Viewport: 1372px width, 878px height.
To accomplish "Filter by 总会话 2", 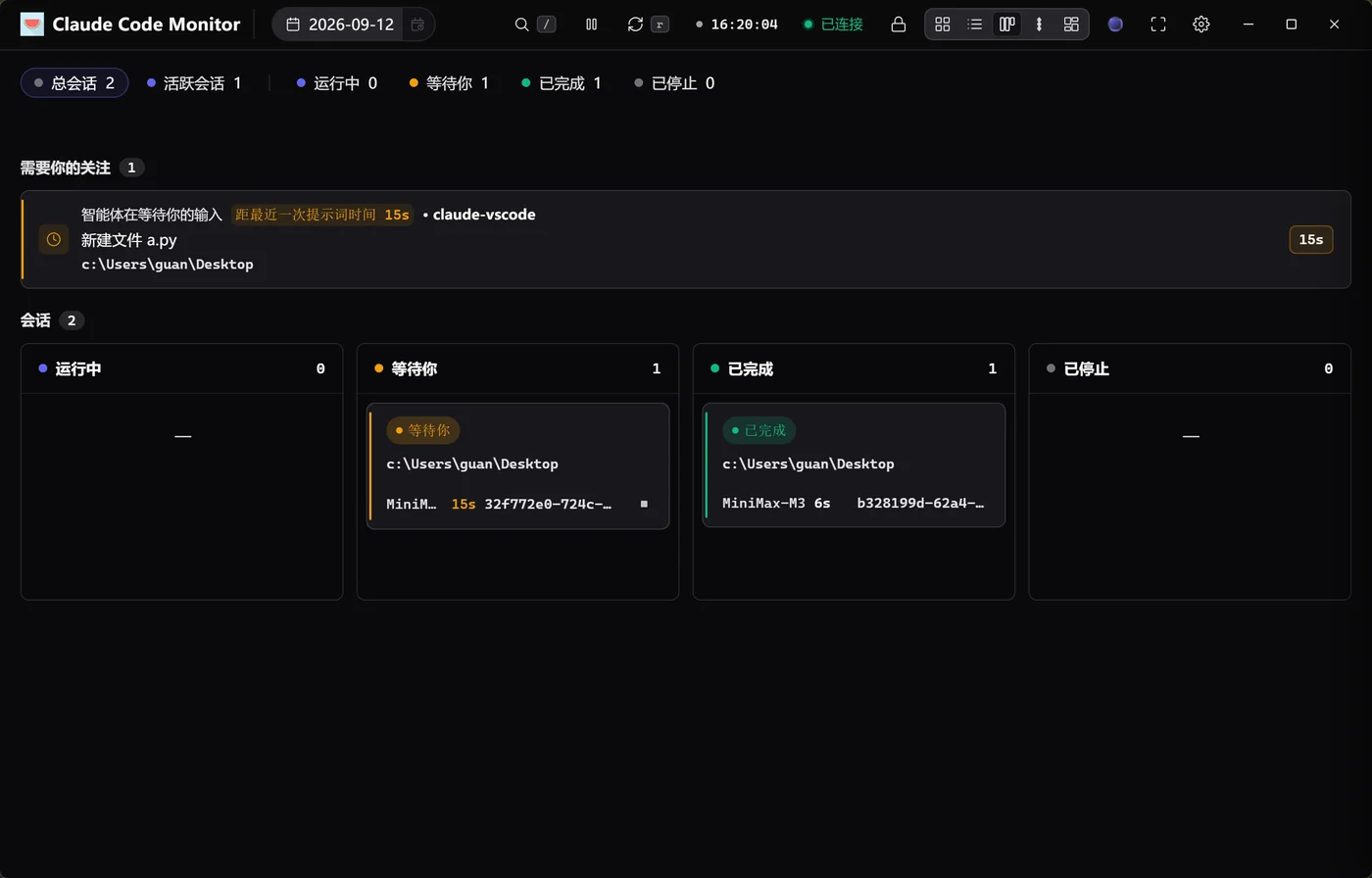I will click(x=74, y=83).
